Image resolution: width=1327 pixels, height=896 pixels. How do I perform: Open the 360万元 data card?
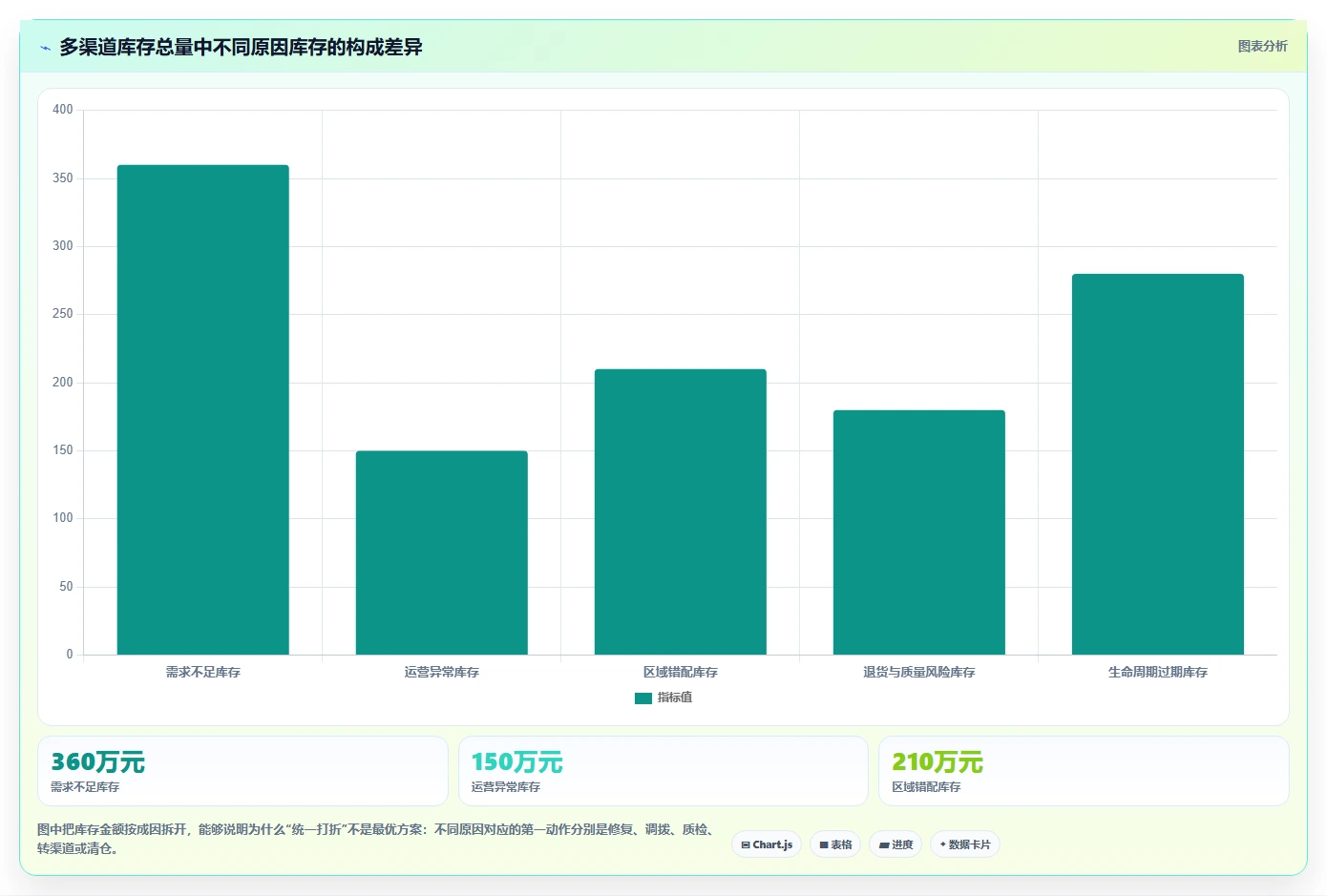242,771
